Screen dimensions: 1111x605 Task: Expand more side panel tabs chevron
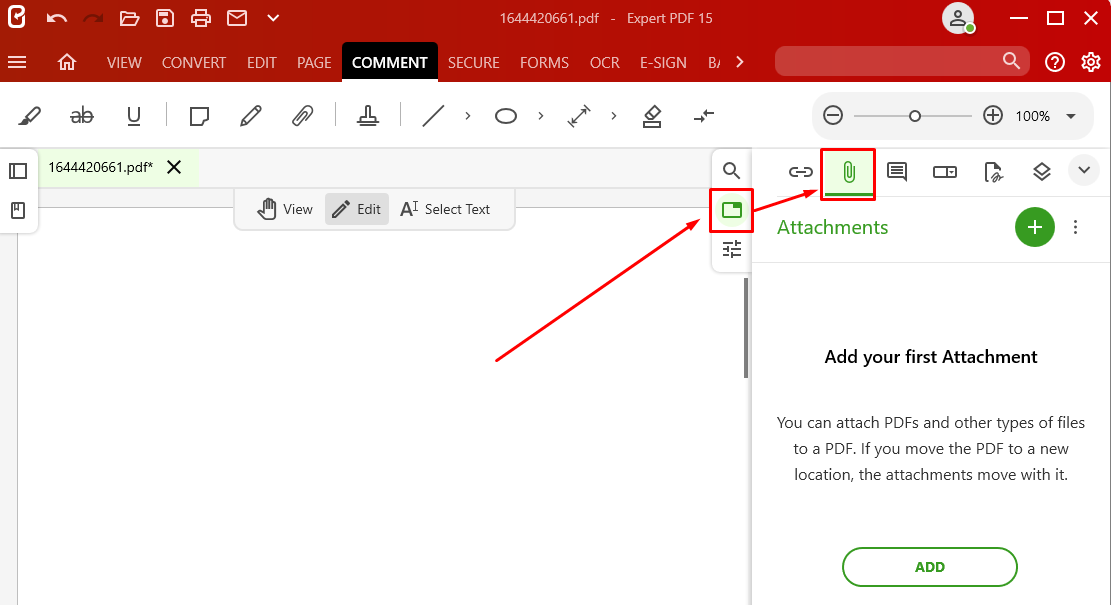pos(1084,171)
